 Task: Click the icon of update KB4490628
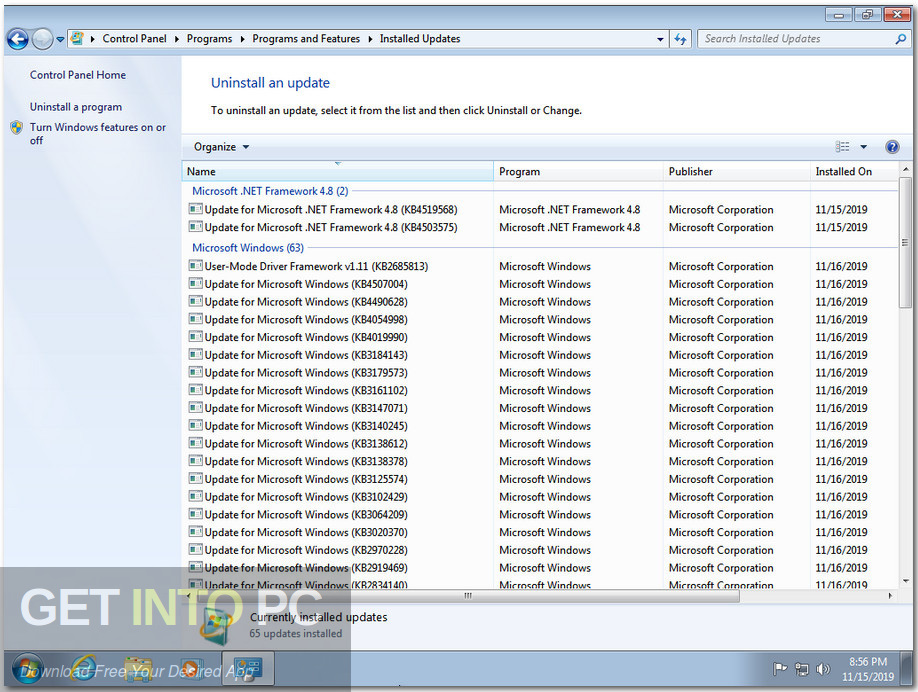(x=196, y=302)
